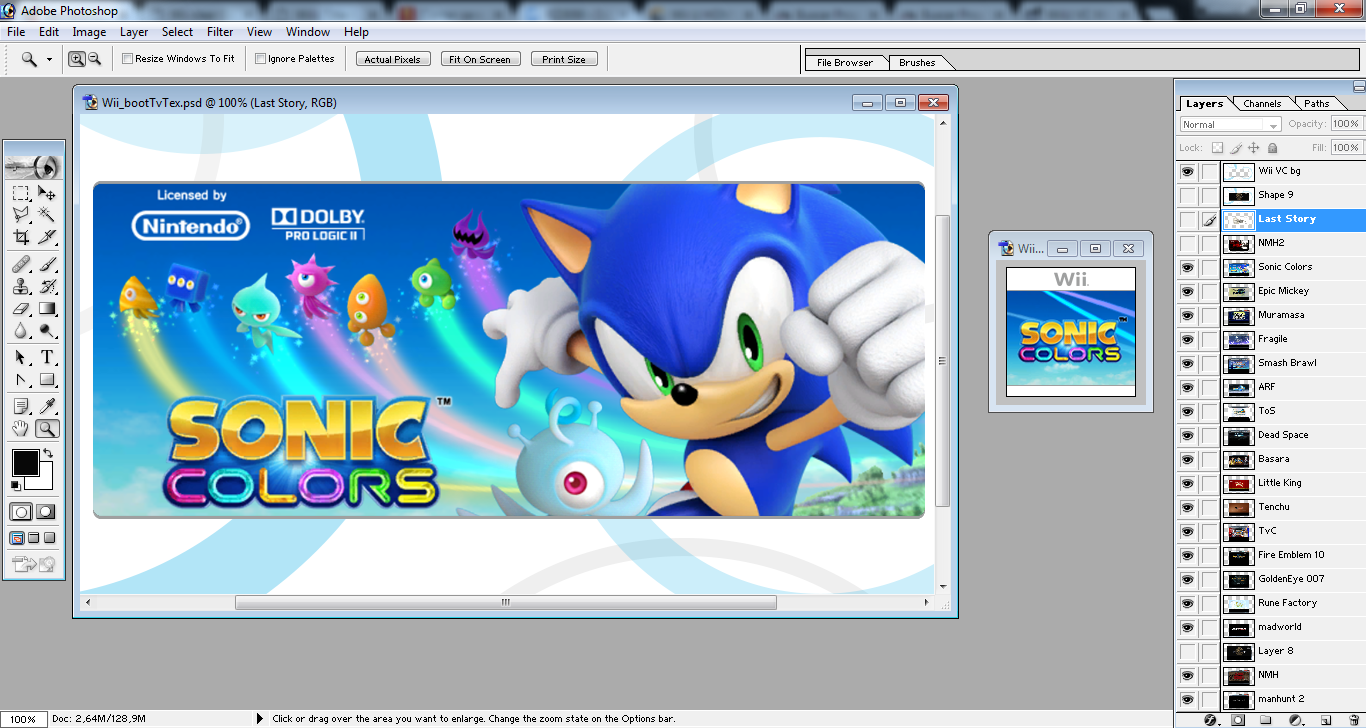Open the File menu
Screen dimensions: 1366x728
pos(16,32)
